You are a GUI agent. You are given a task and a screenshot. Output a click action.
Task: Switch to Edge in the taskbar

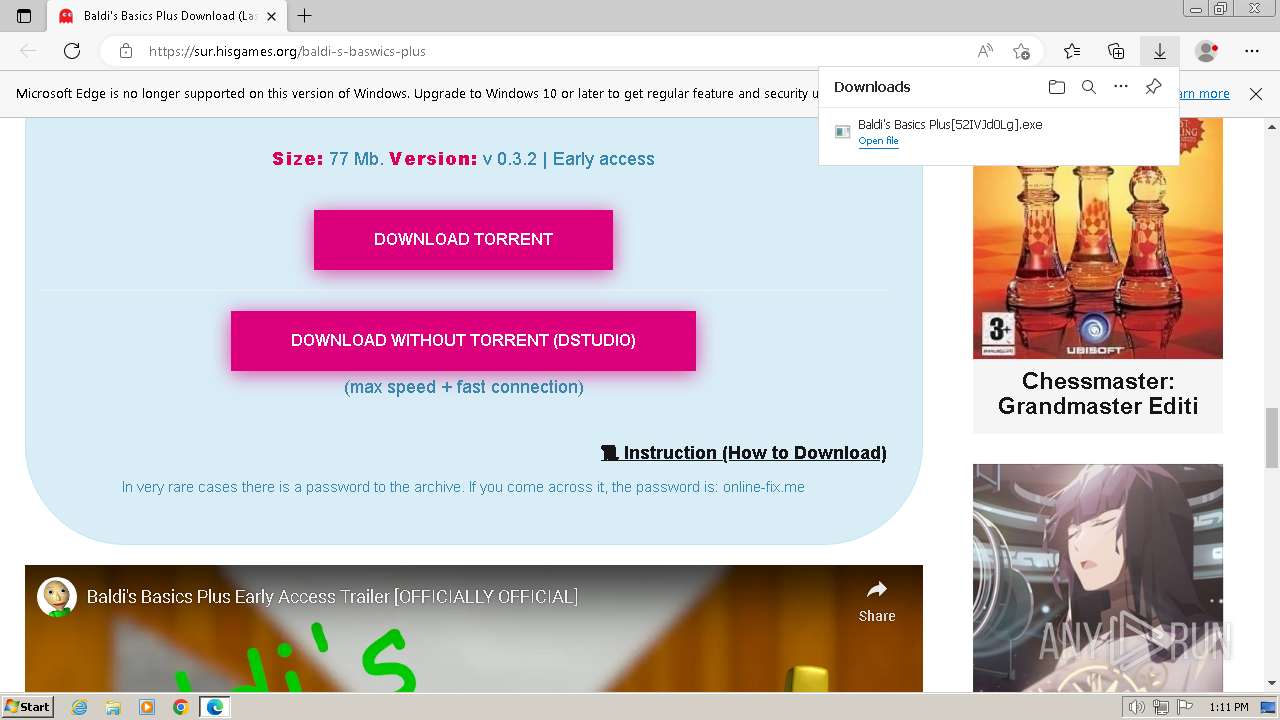[214, 707]
